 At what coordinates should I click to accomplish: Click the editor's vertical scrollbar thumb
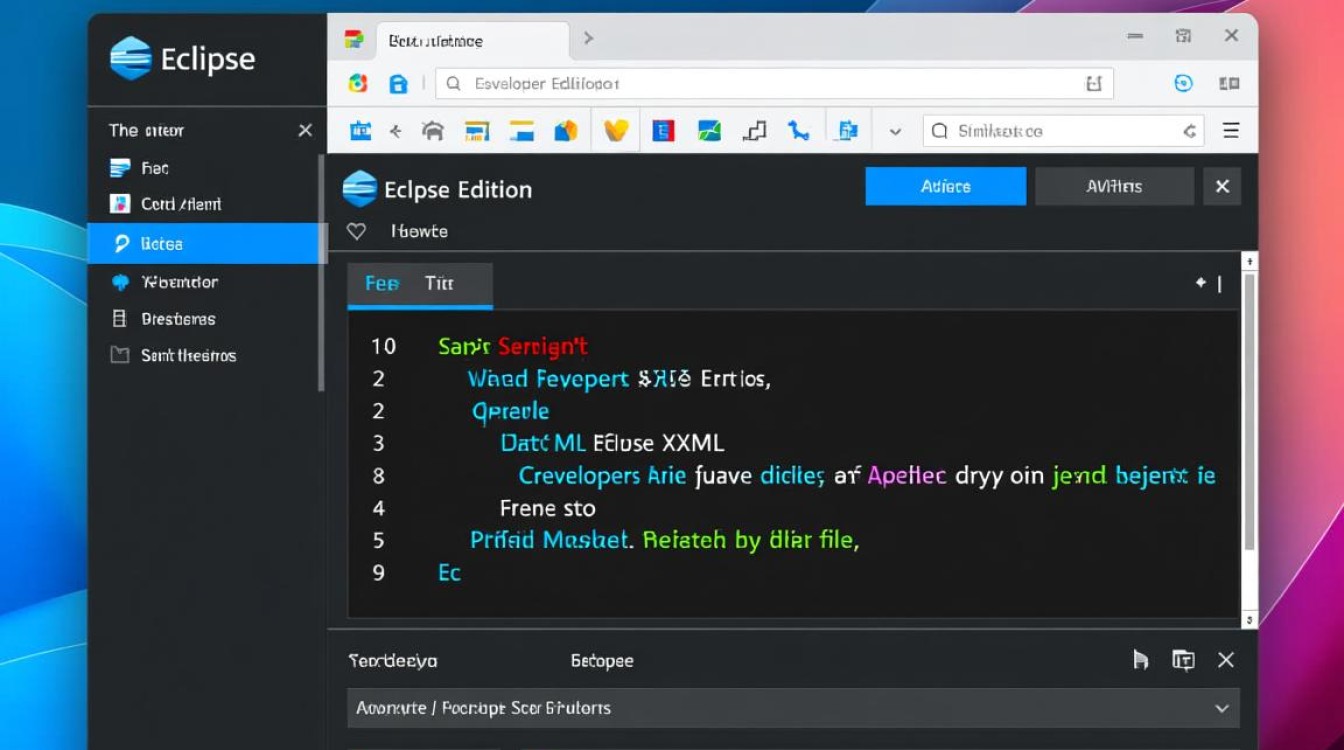[1249, 410]
